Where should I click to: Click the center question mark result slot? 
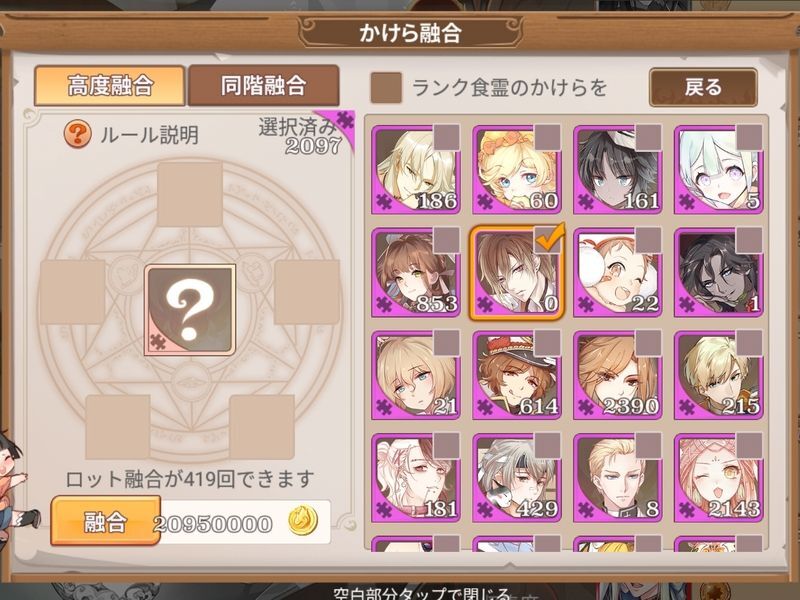click(190, 310)
